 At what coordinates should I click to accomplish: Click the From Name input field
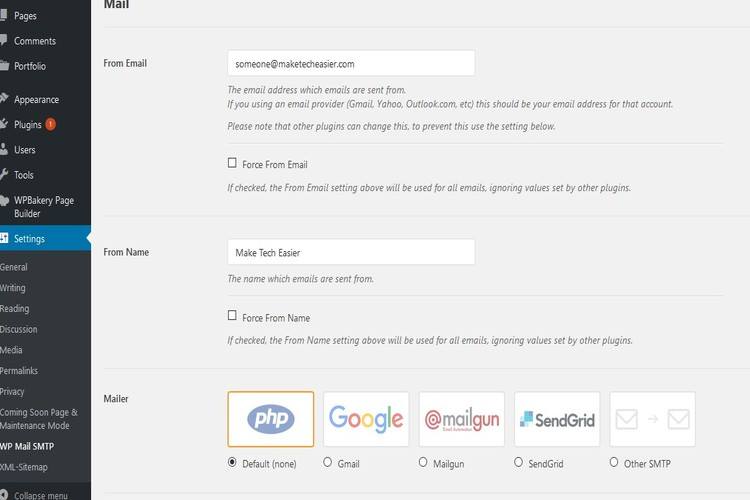351,252
